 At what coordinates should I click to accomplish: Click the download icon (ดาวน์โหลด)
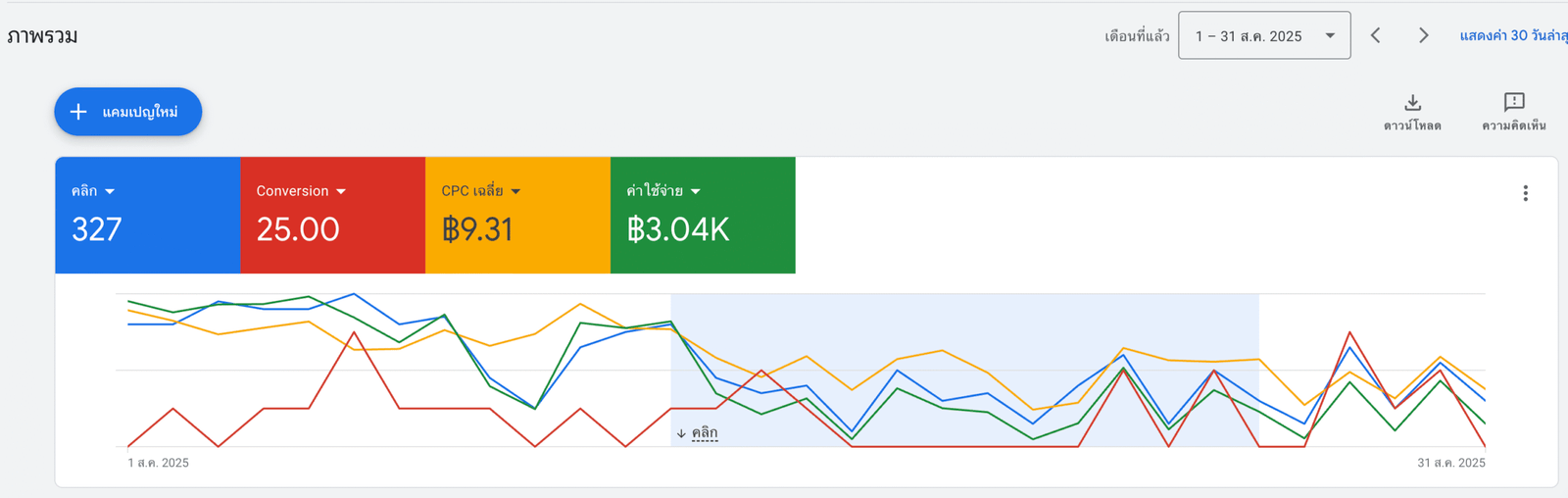point(1412,104)
